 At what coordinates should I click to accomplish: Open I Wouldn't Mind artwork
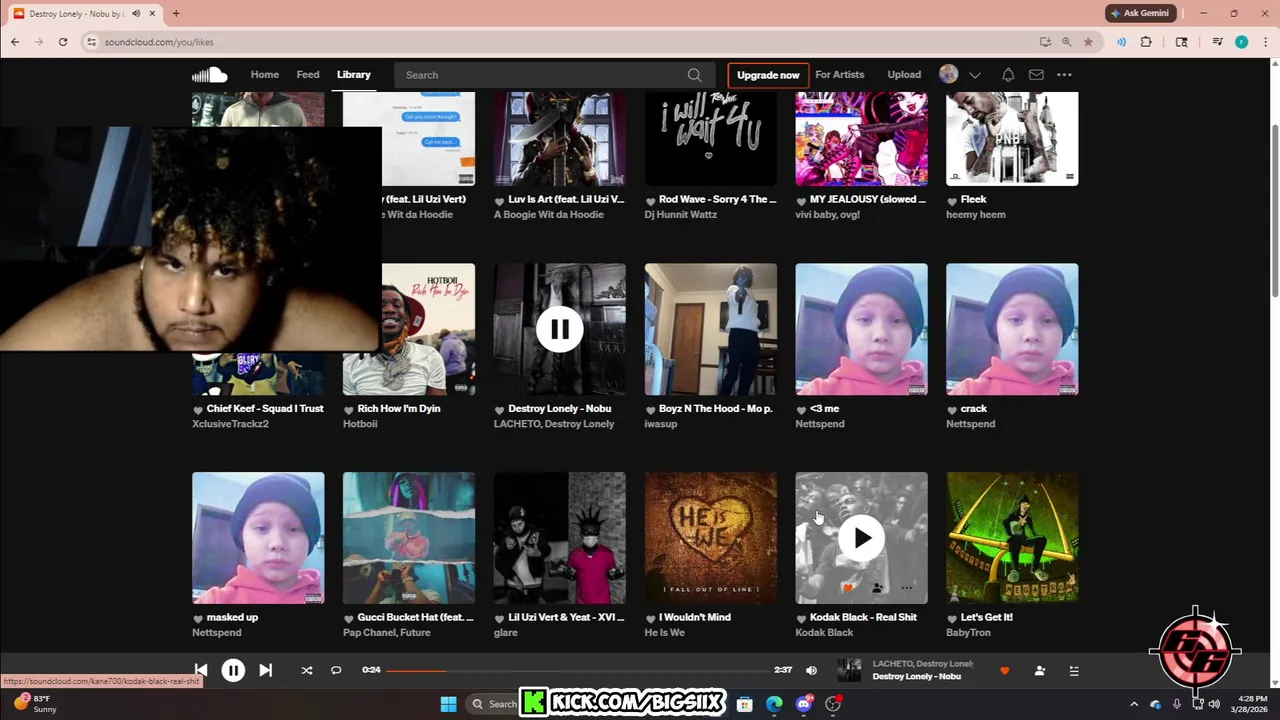[x=710, y=538]
